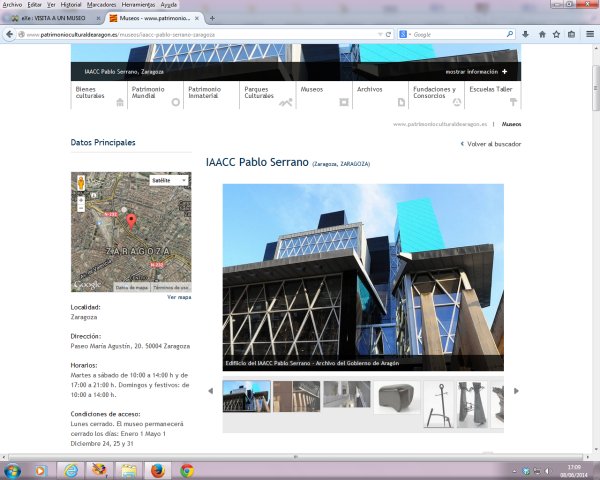Click the Street View pegman on map
The width and height of the screenshot is (600, 480).
pos(81,182)
